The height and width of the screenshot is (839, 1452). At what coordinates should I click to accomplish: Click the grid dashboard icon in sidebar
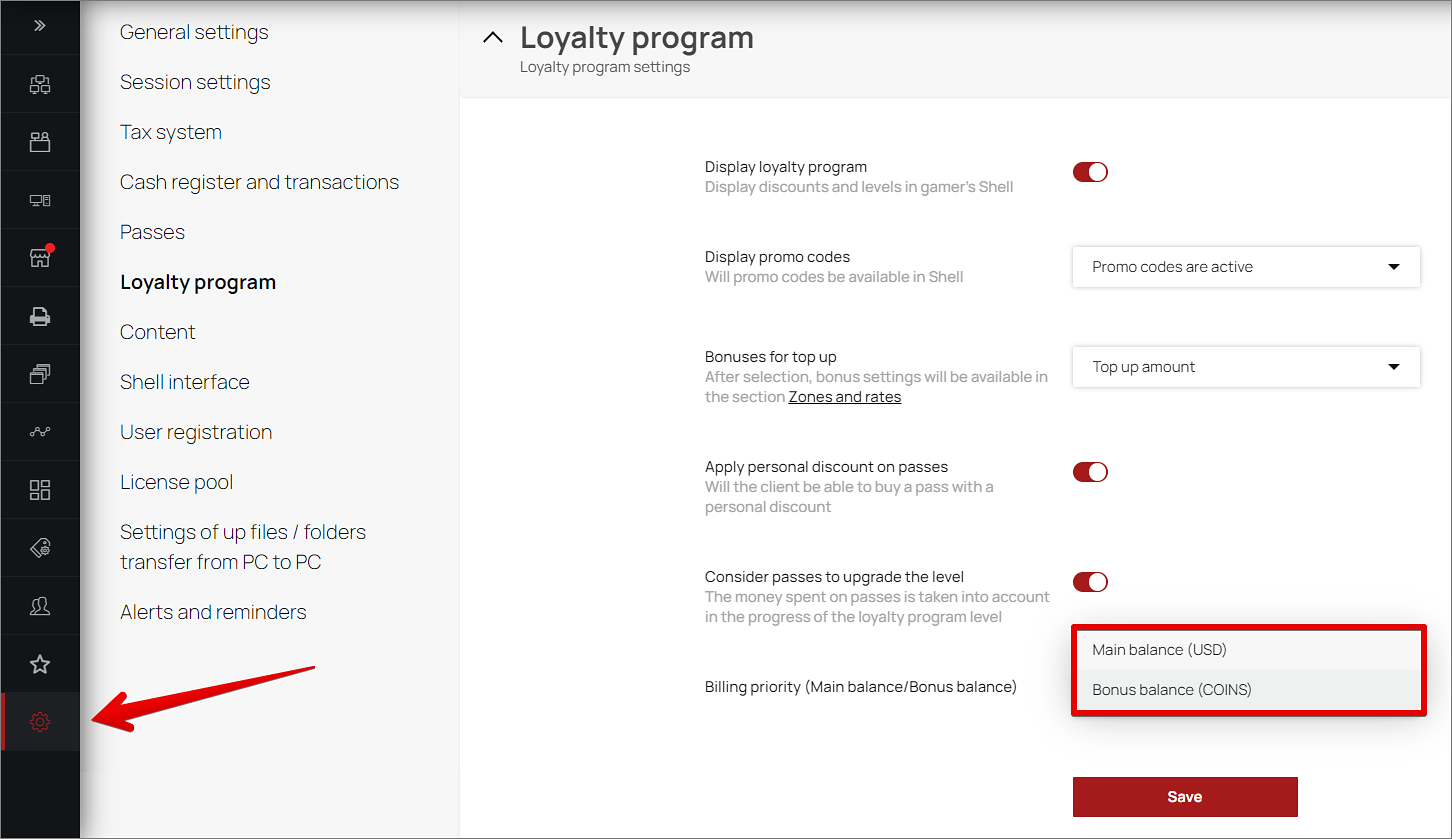click(40, 490)
